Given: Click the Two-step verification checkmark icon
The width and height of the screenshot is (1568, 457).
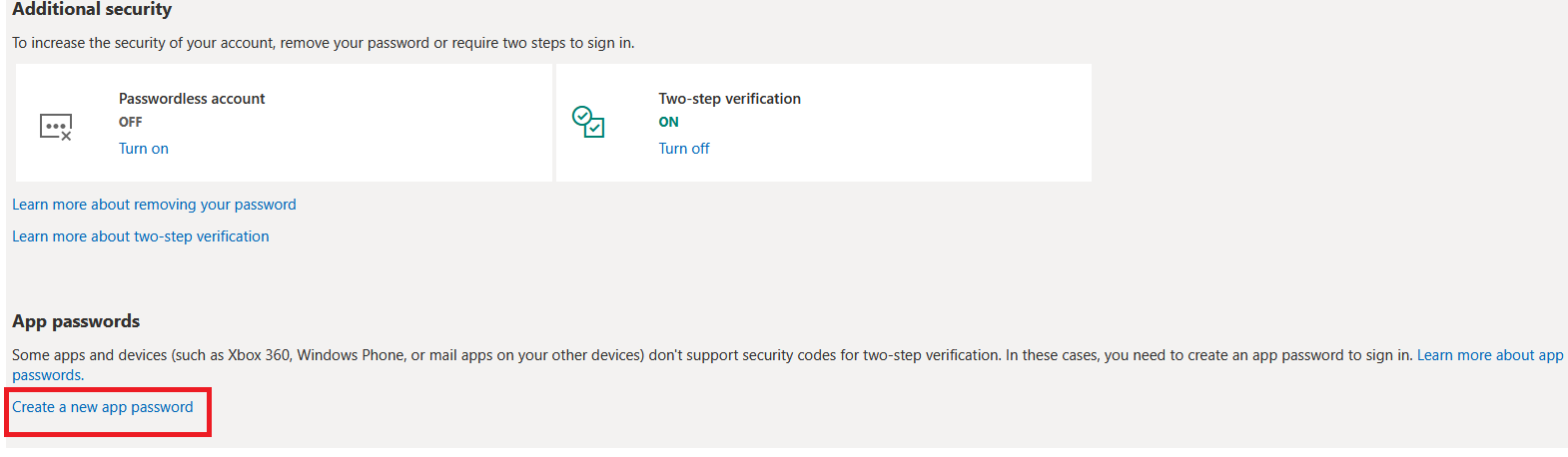Looking at the screenshot, I should pyautogui.click(x=587, y=122).
